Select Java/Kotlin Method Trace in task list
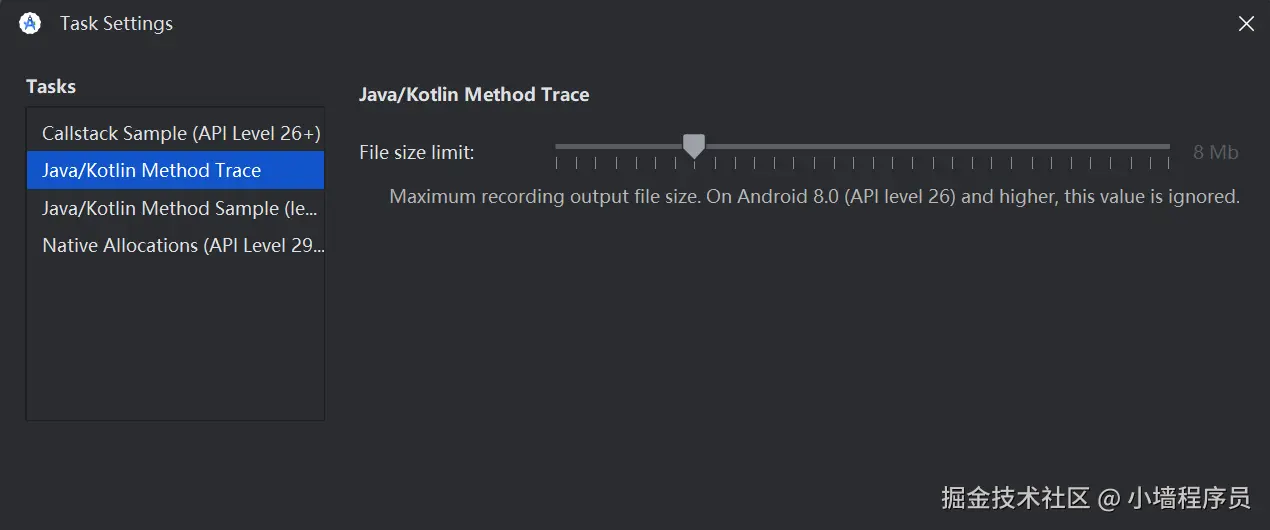 [x=151, y=170]
